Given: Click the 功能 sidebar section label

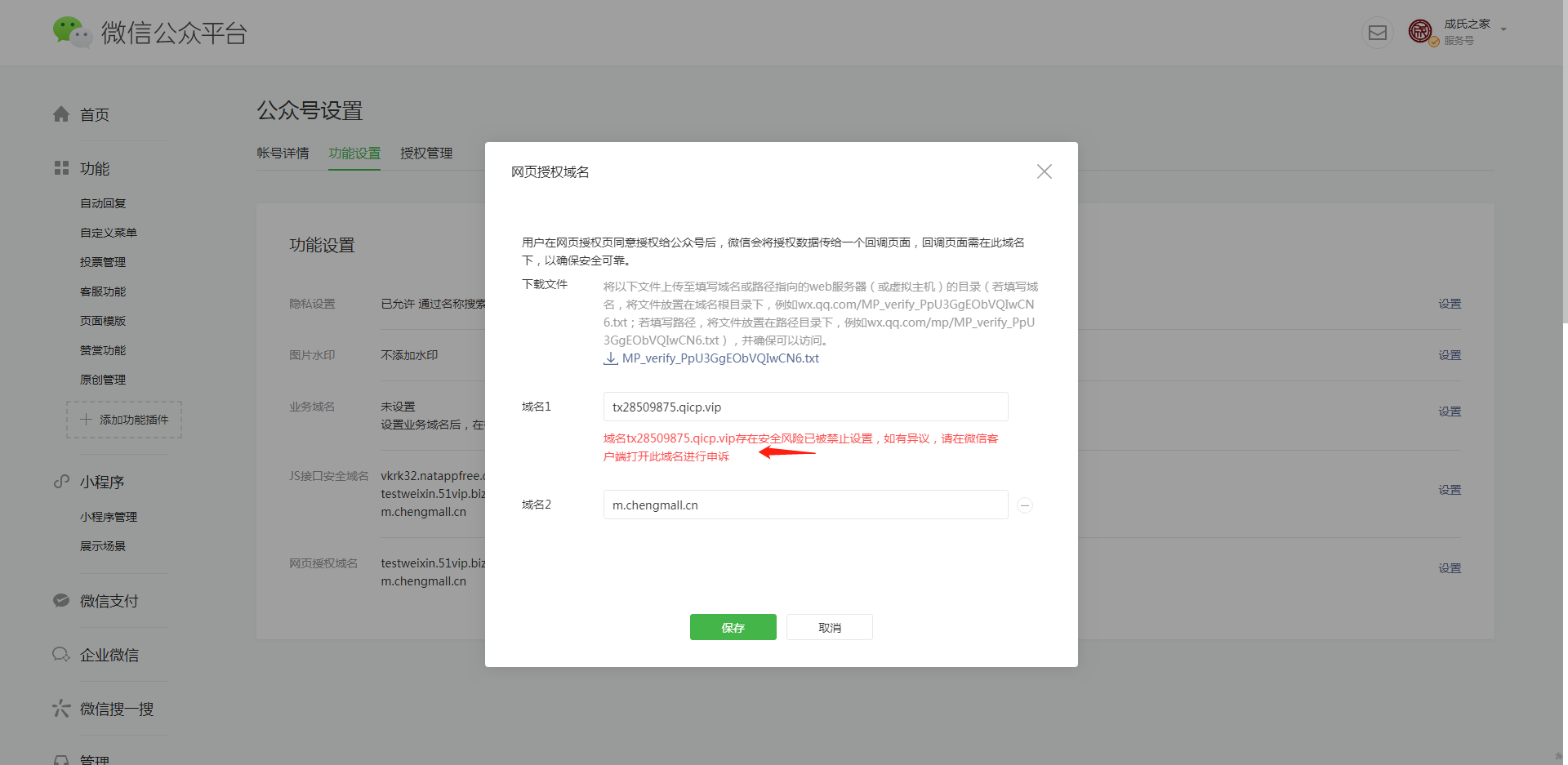Looking at the screenshot, I should point(95,169).
